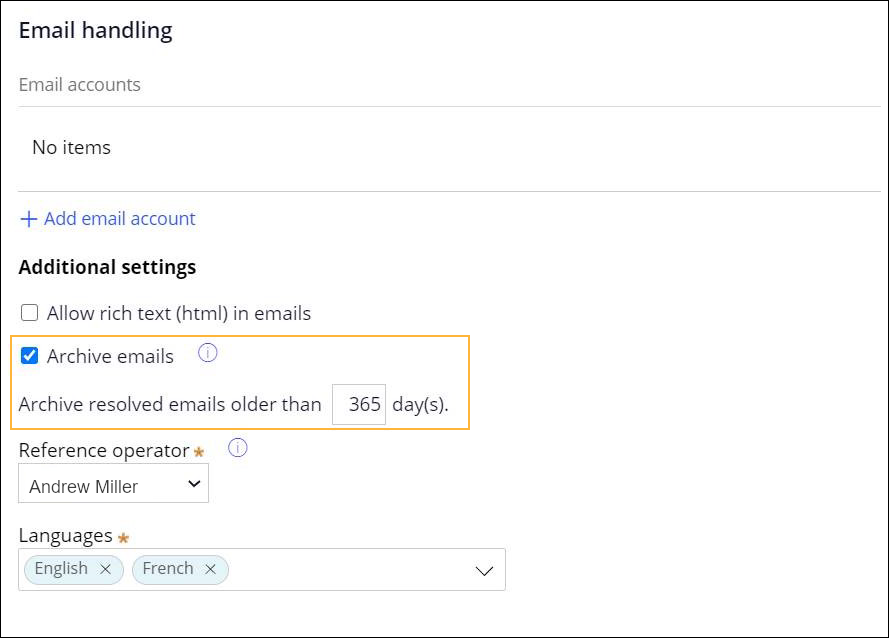Remove the French language chip

click(x=210, y=569)
